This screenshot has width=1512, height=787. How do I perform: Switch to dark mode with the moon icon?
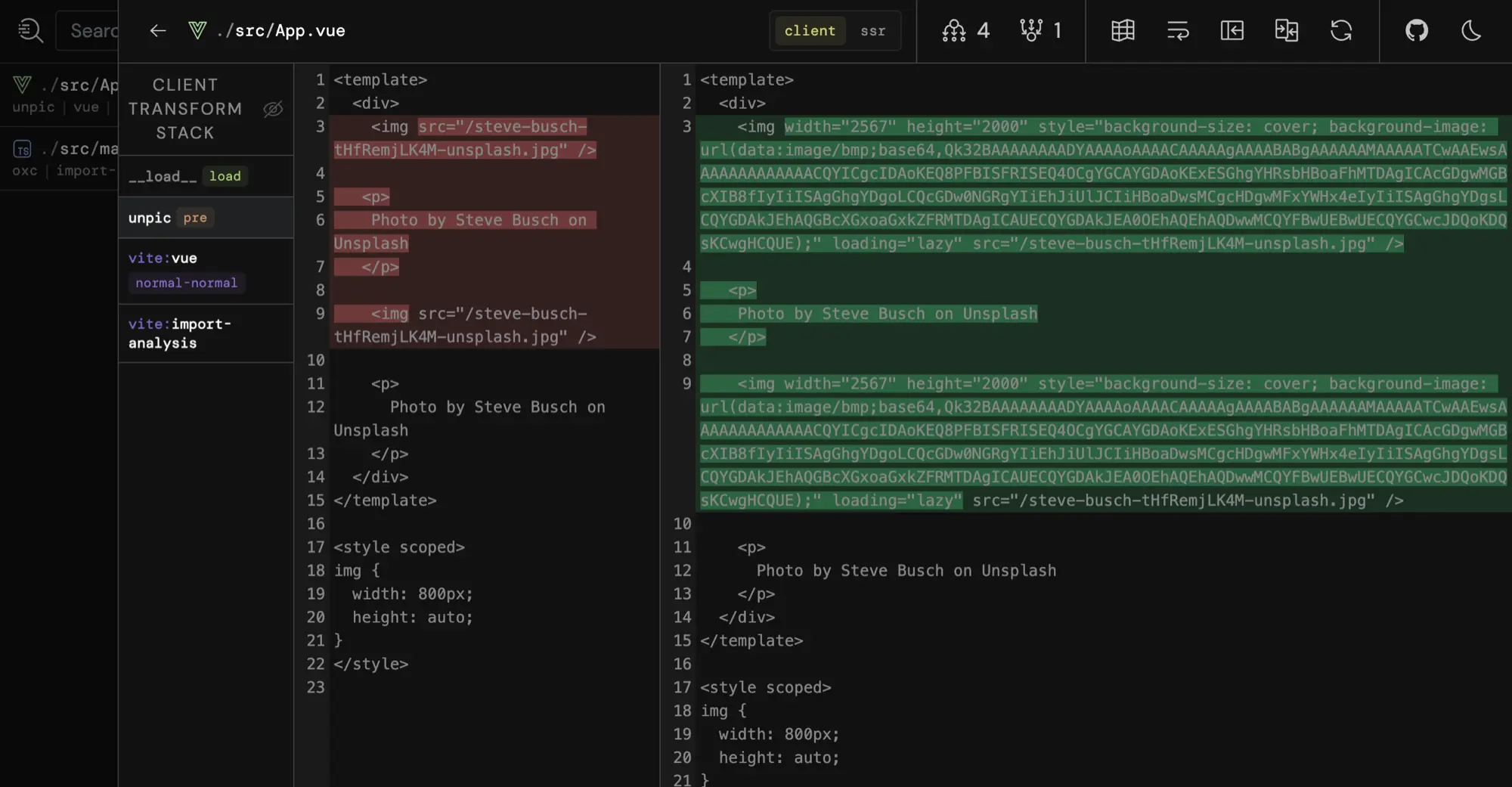coord(1471,31)
